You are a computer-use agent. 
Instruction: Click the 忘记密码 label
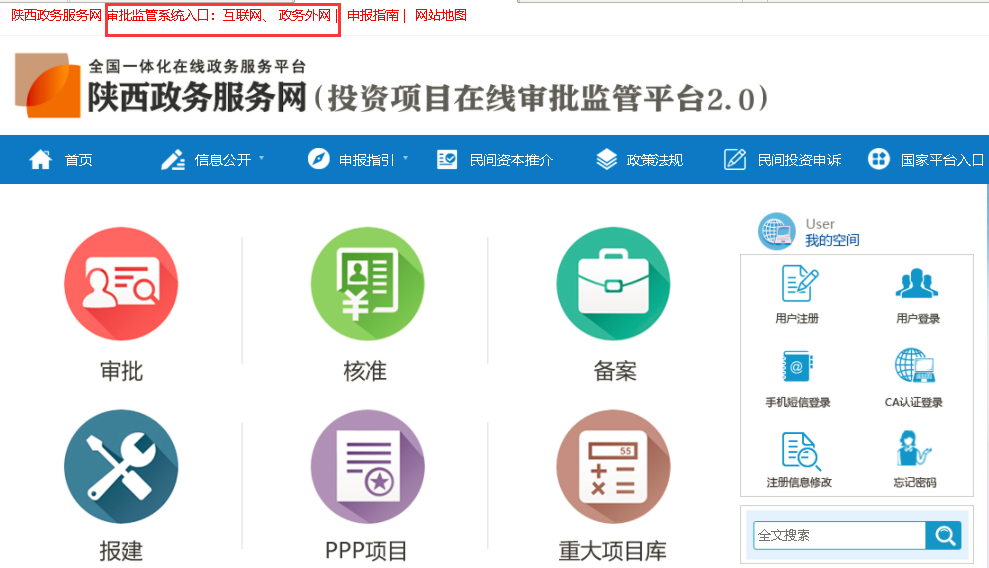[915, 482]
